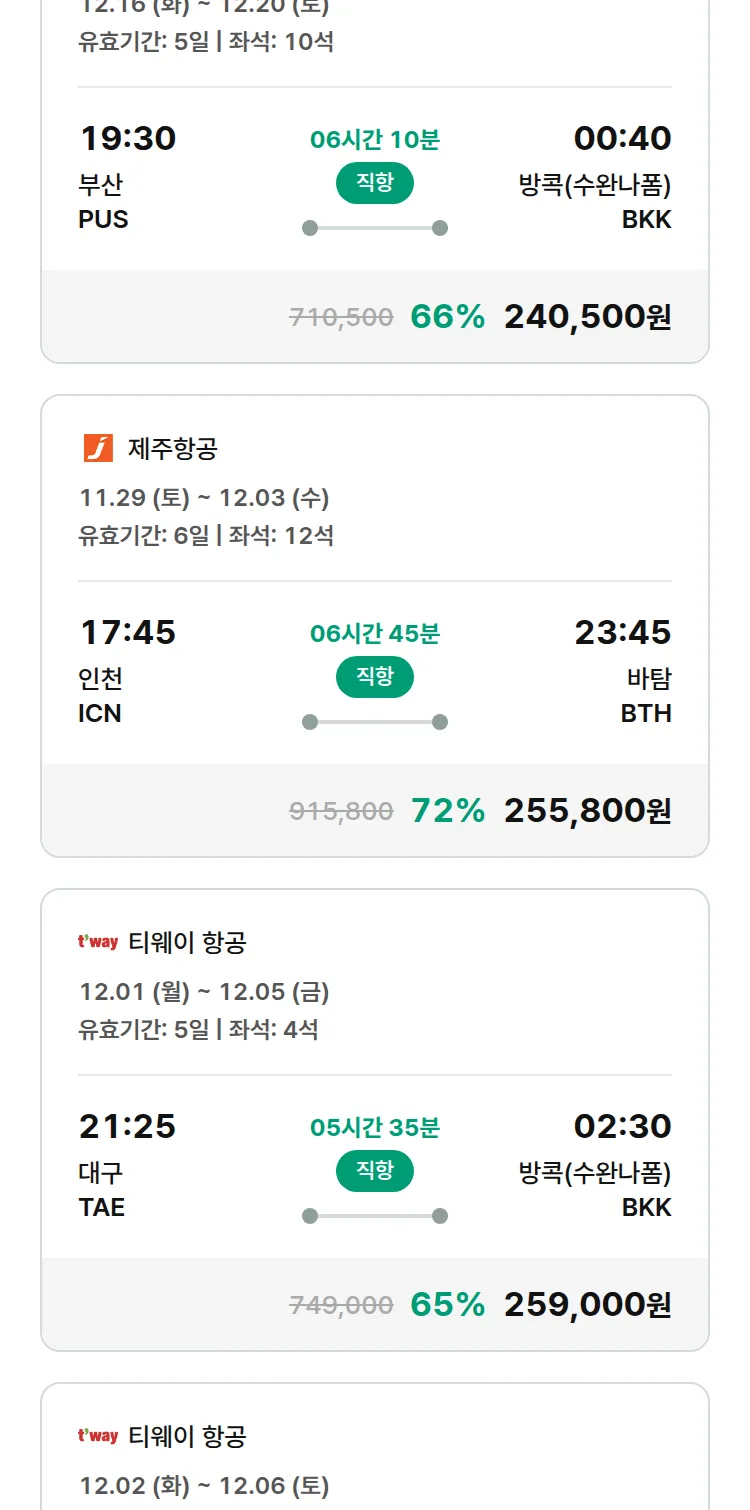Tap the 직항 badge on the Busan flight
Viewport: 750px width, 1510px height.
click(374, 183)
